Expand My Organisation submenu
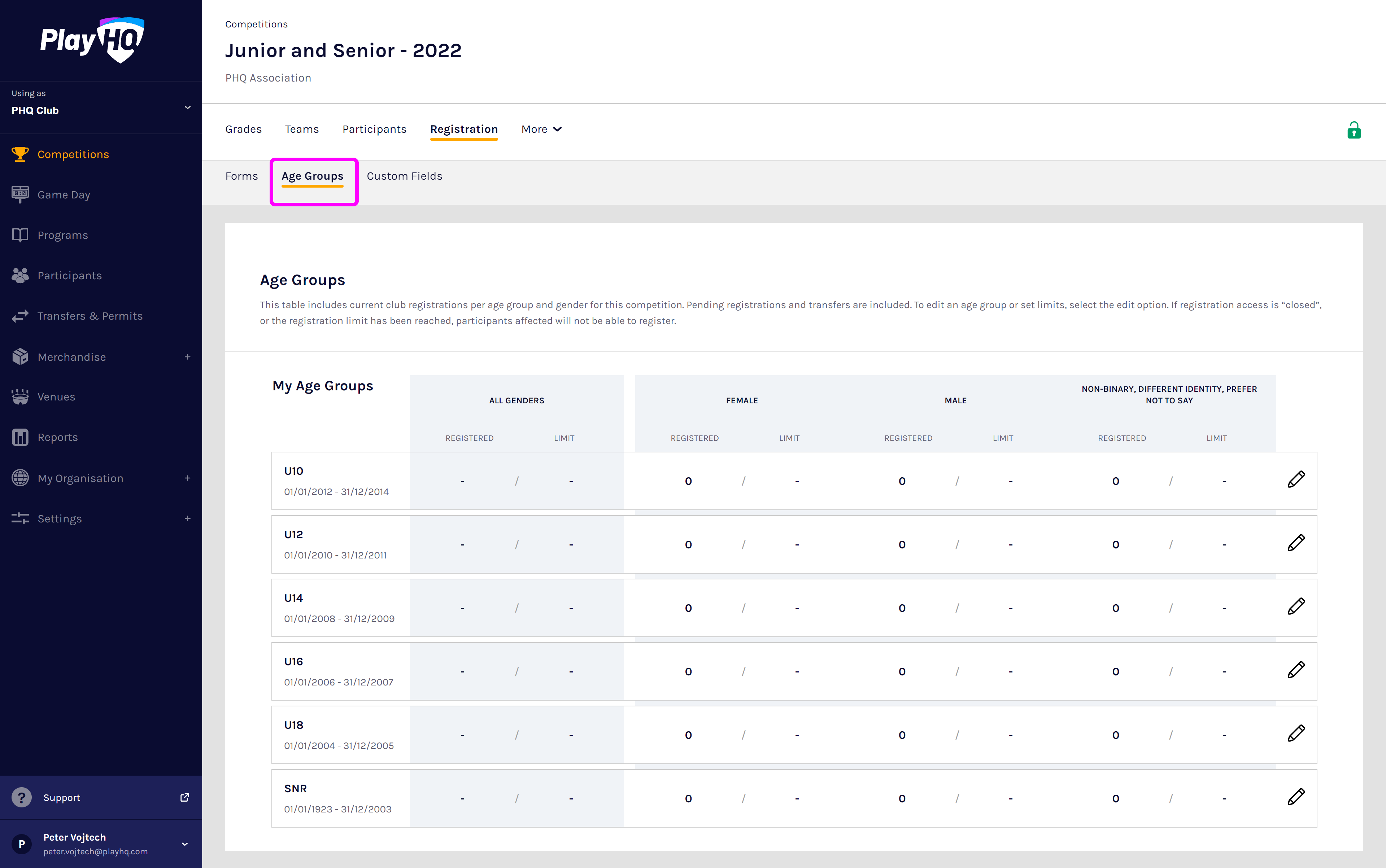The width and height of the screenshot is (1386, 868). 187,478
